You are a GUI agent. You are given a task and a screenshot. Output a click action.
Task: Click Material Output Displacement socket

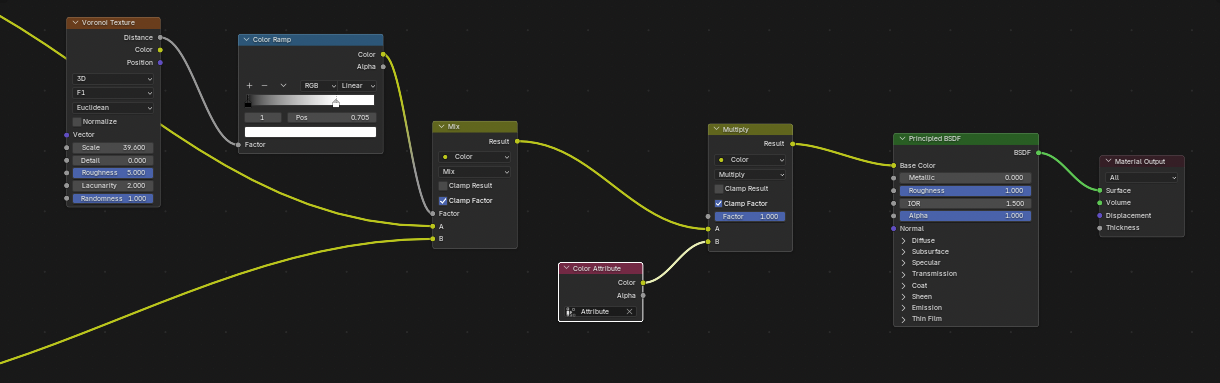tap(1100, 215)
